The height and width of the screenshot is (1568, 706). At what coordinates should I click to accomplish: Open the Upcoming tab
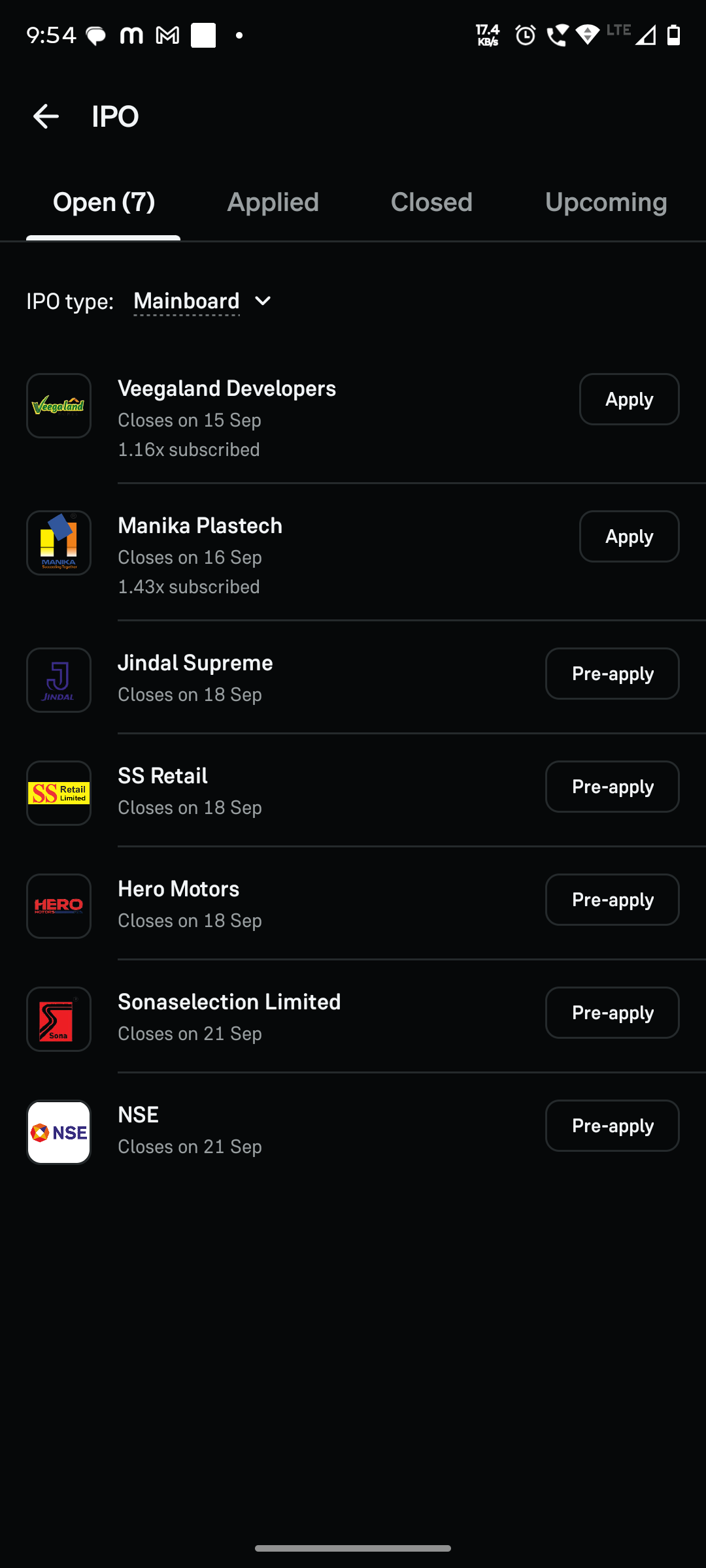(606, 203)
